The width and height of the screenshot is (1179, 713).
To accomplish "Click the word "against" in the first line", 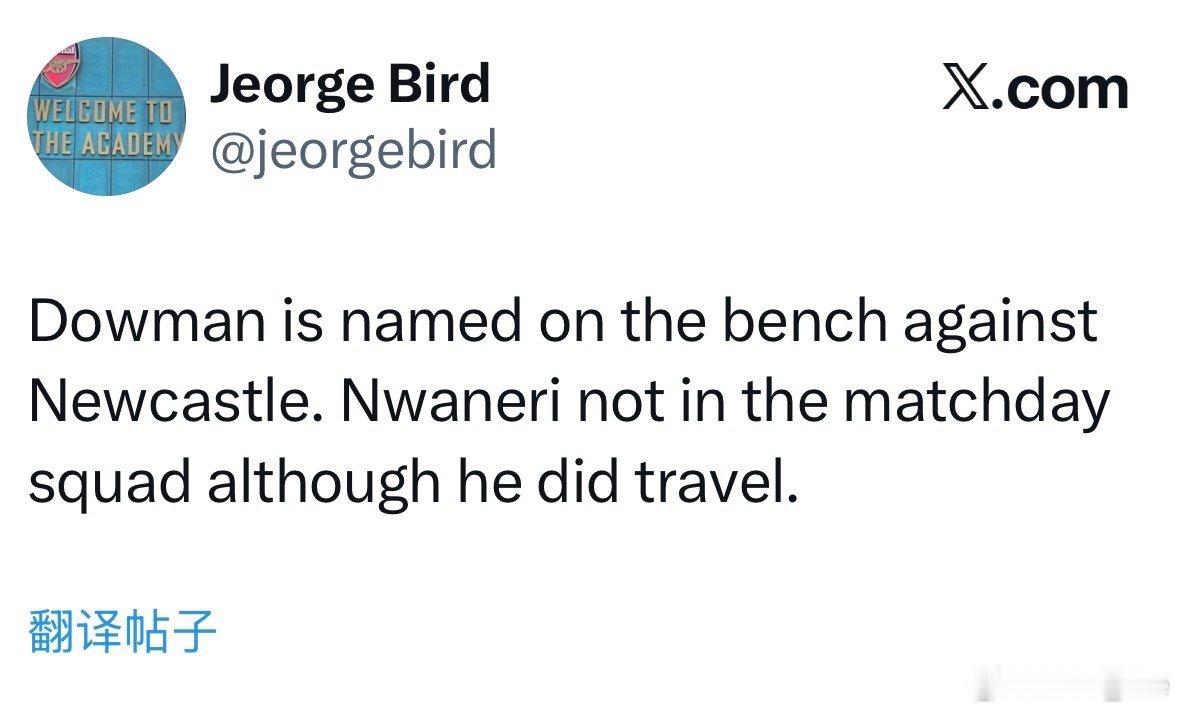I will (1001, 324).
